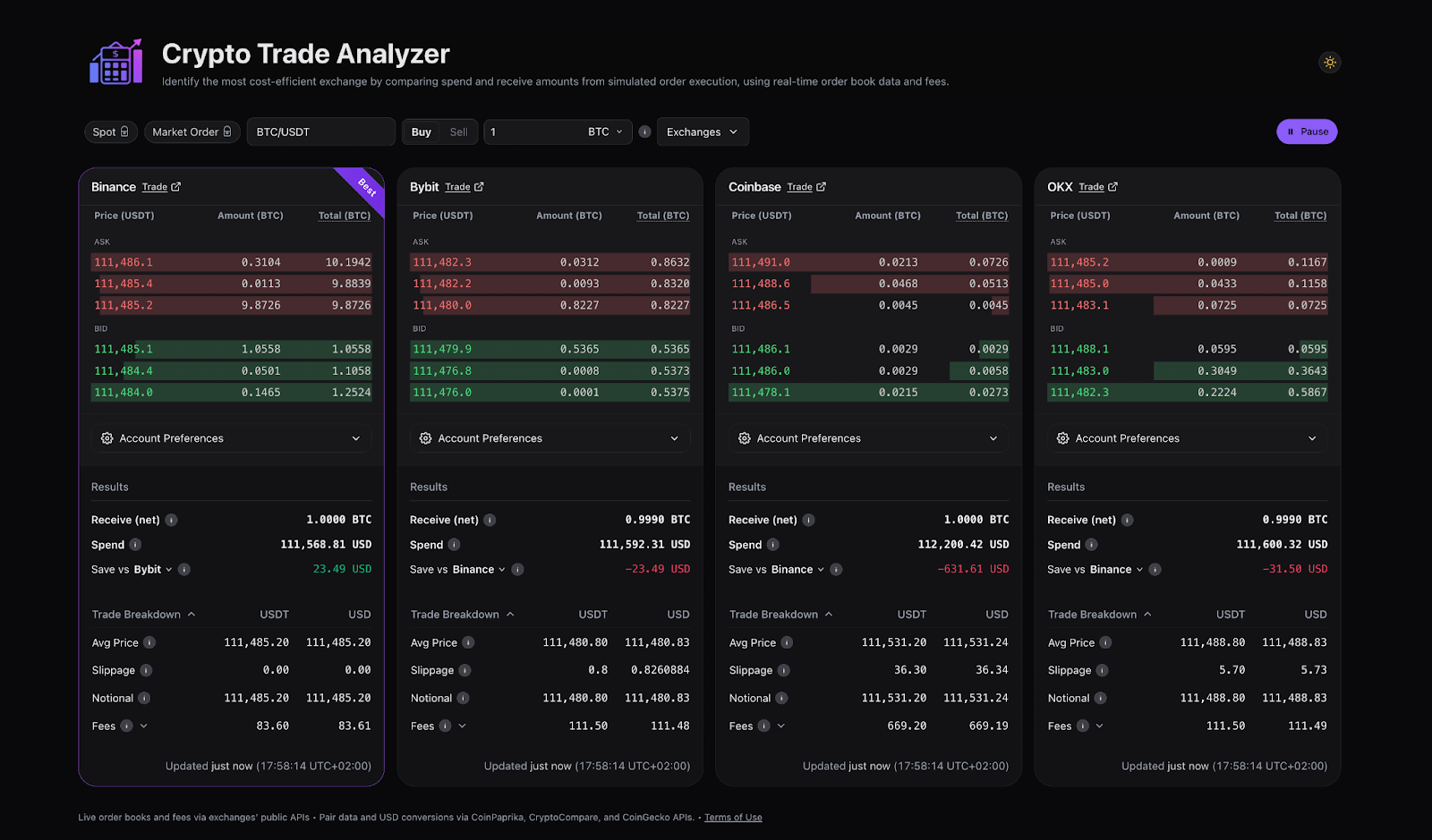Screen dimensions: 1432x840
Task: Click the info icon beside the BTC amount
Action: (x=644, y=132)
